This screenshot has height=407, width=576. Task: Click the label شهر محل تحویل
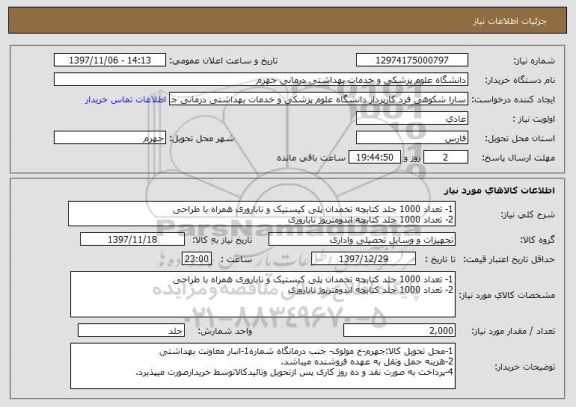202,138
